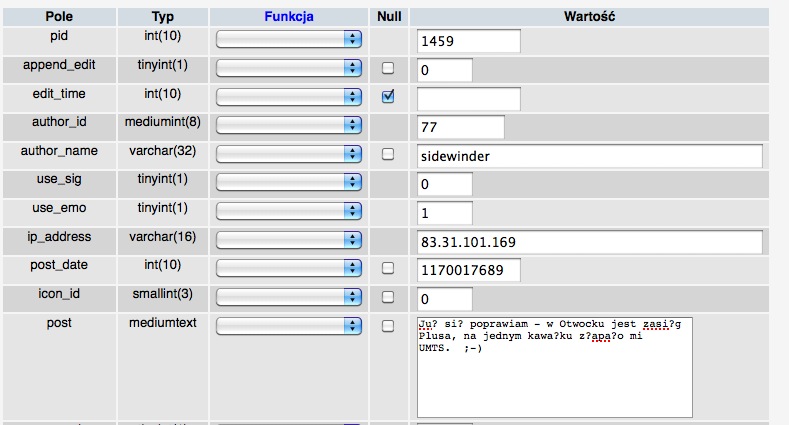
Task: Click the pid value field containing 1459
Action: tap(468, 41)
